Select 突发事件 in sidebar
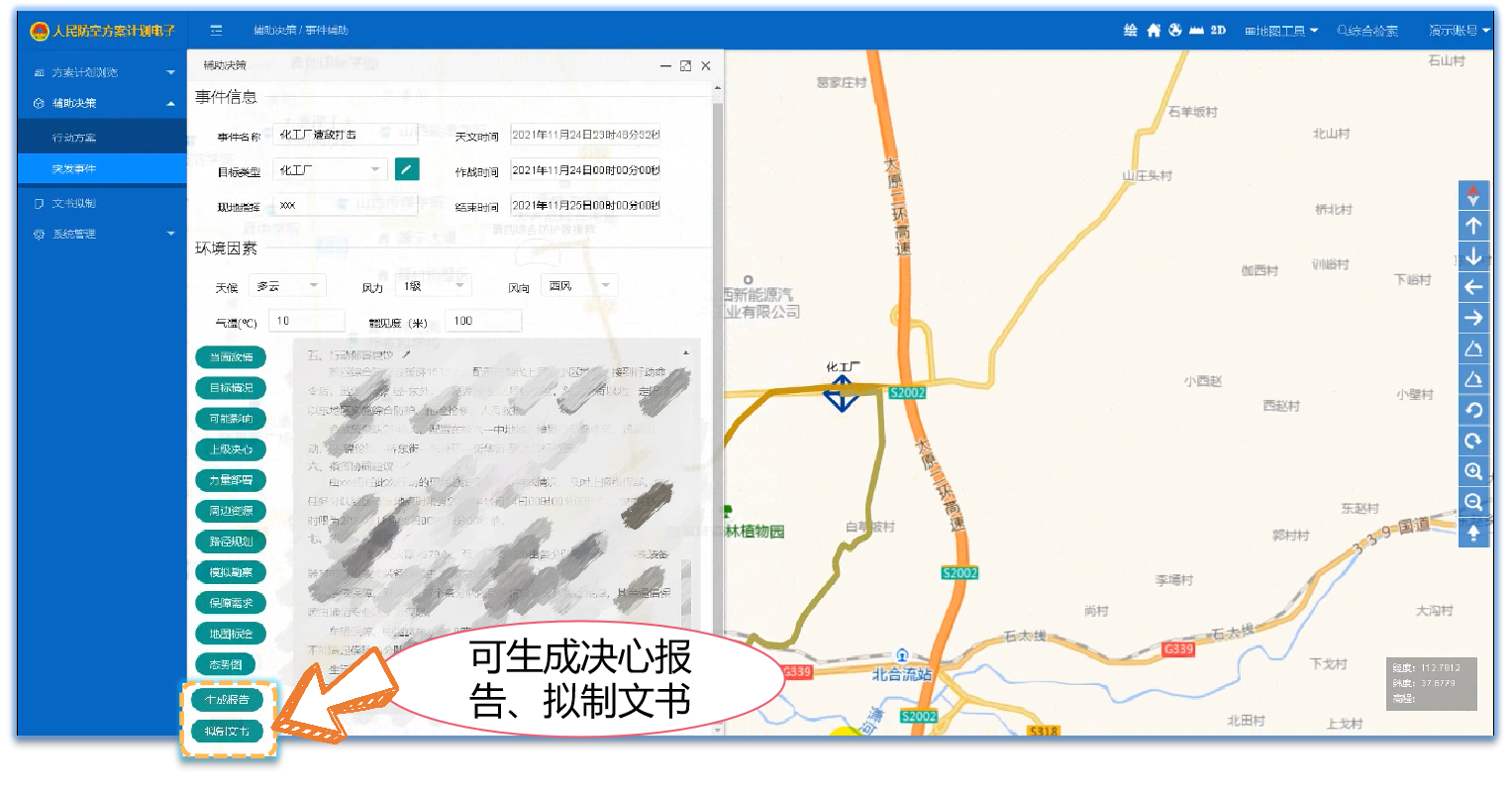 [x=102, y=168]
